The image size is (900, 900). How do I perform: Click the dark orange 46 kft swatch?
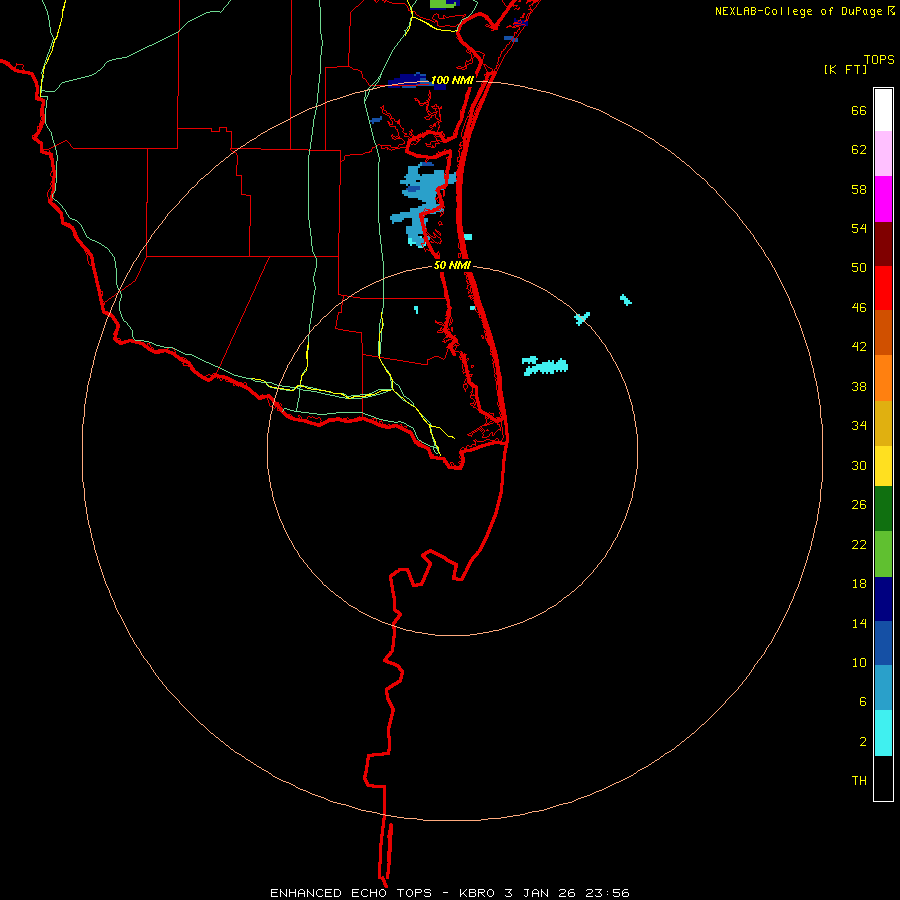point(883,332)
